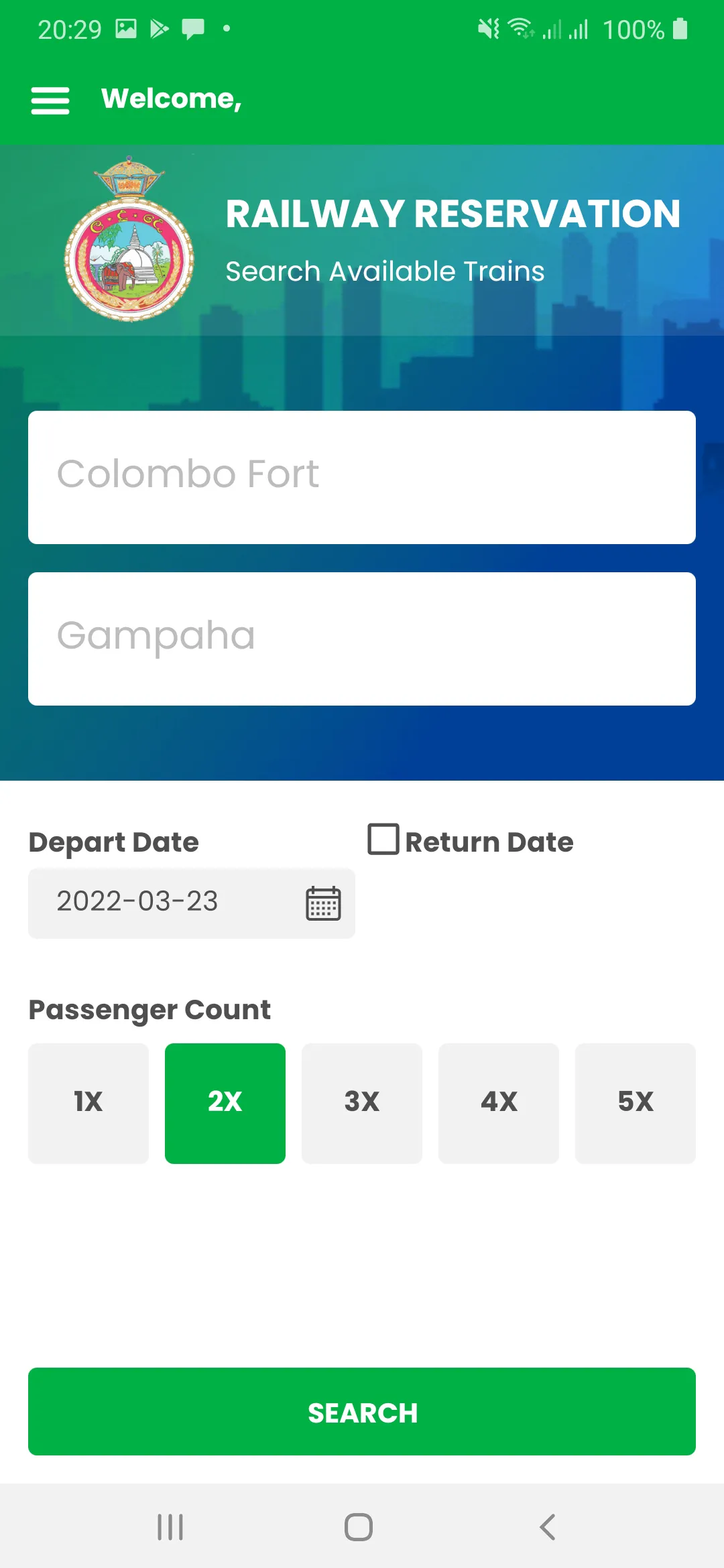
Task: Tap the Sri Lanka Railways emblem logo
Action: (129, 239)
